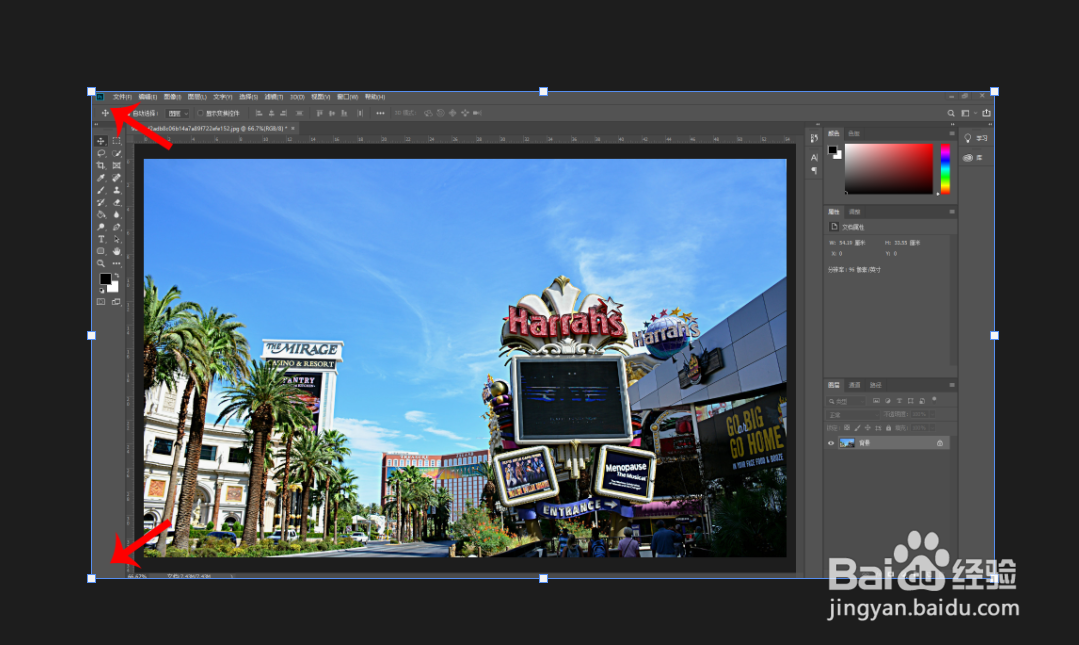Select the Paint Bucket tool

pyautogui.click(x=101, y=214)
